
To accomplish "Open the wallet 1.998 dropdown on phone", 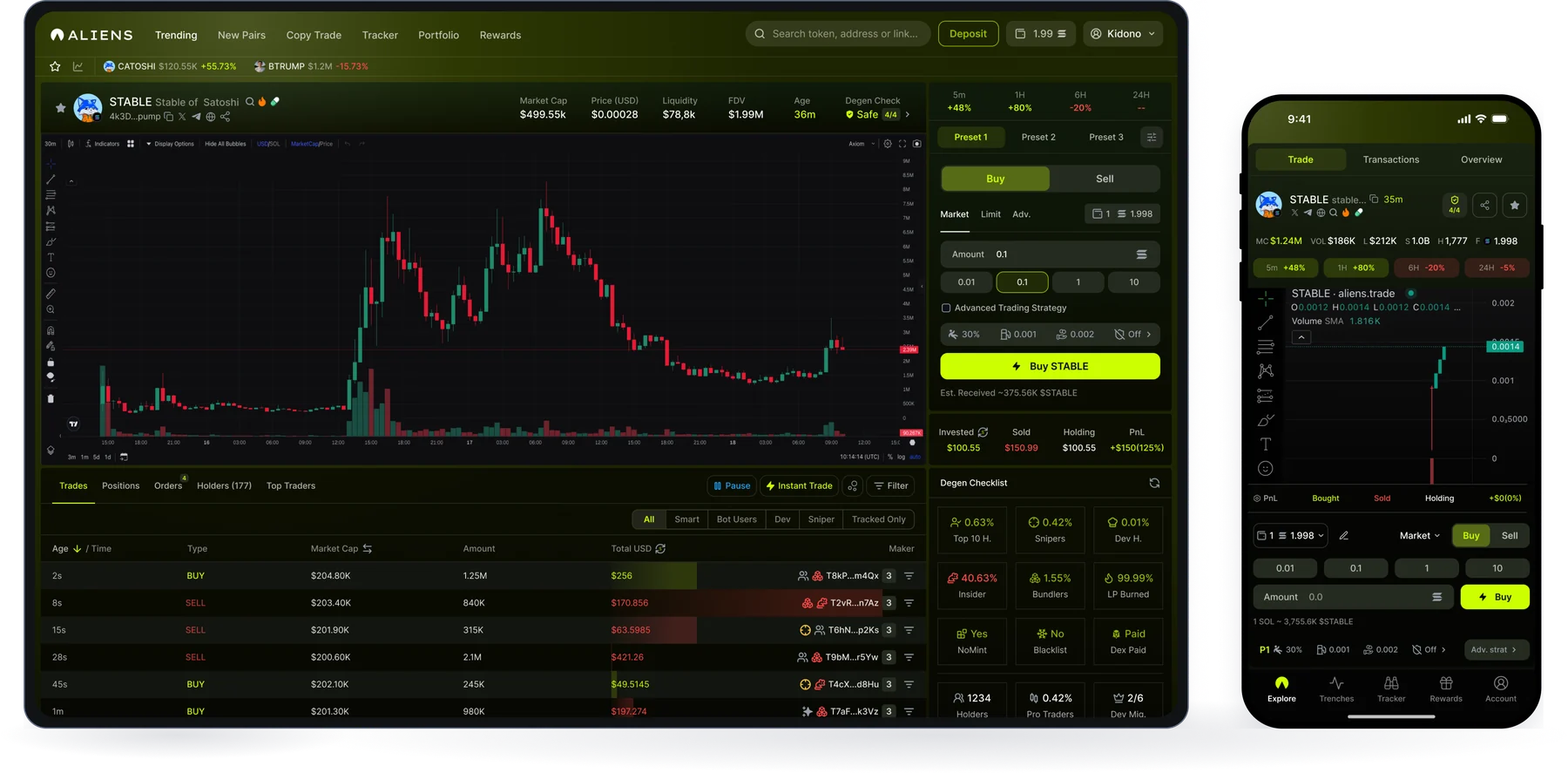I will [1290, 536].
